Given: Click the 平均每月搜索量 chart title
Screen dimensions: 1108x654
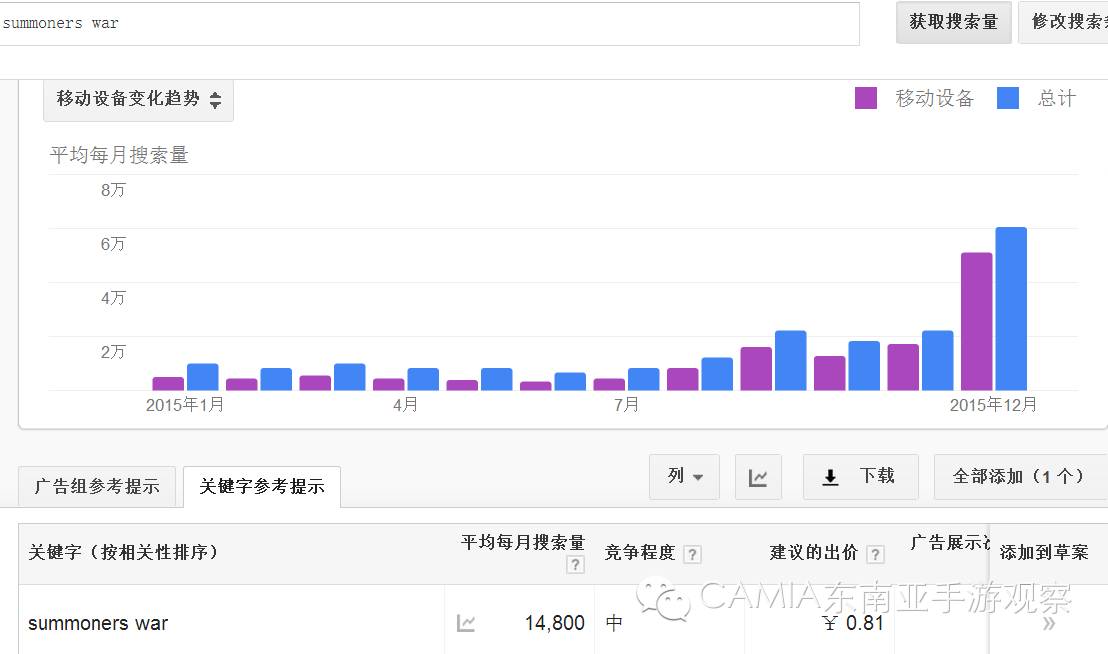Looking at the screenshot, I should (119, 155).
